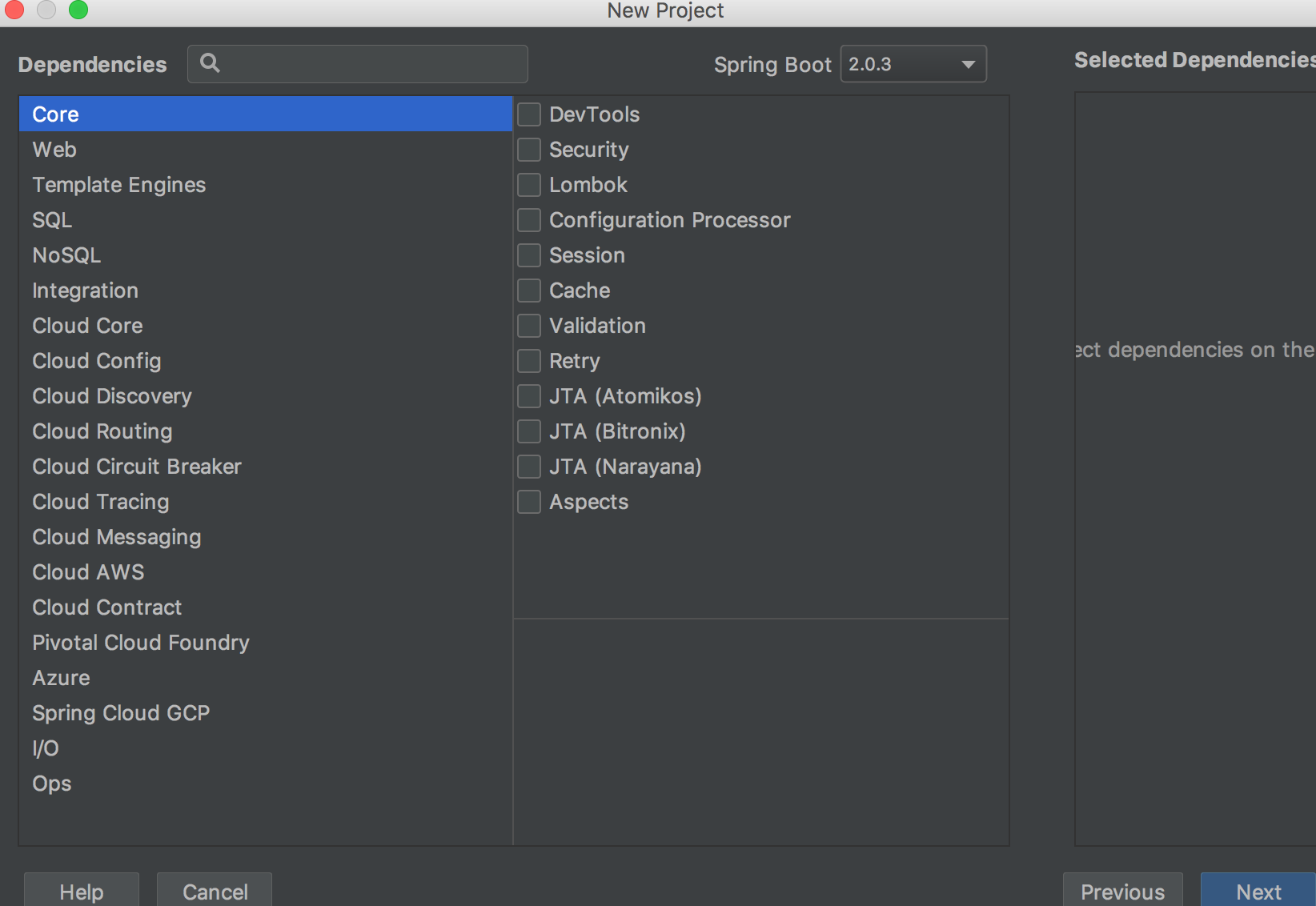This screenshot has height=906, width=1316.
Task: Select the Cloud Tracing category
Action: pyautogui.click(x=266, y=502)
